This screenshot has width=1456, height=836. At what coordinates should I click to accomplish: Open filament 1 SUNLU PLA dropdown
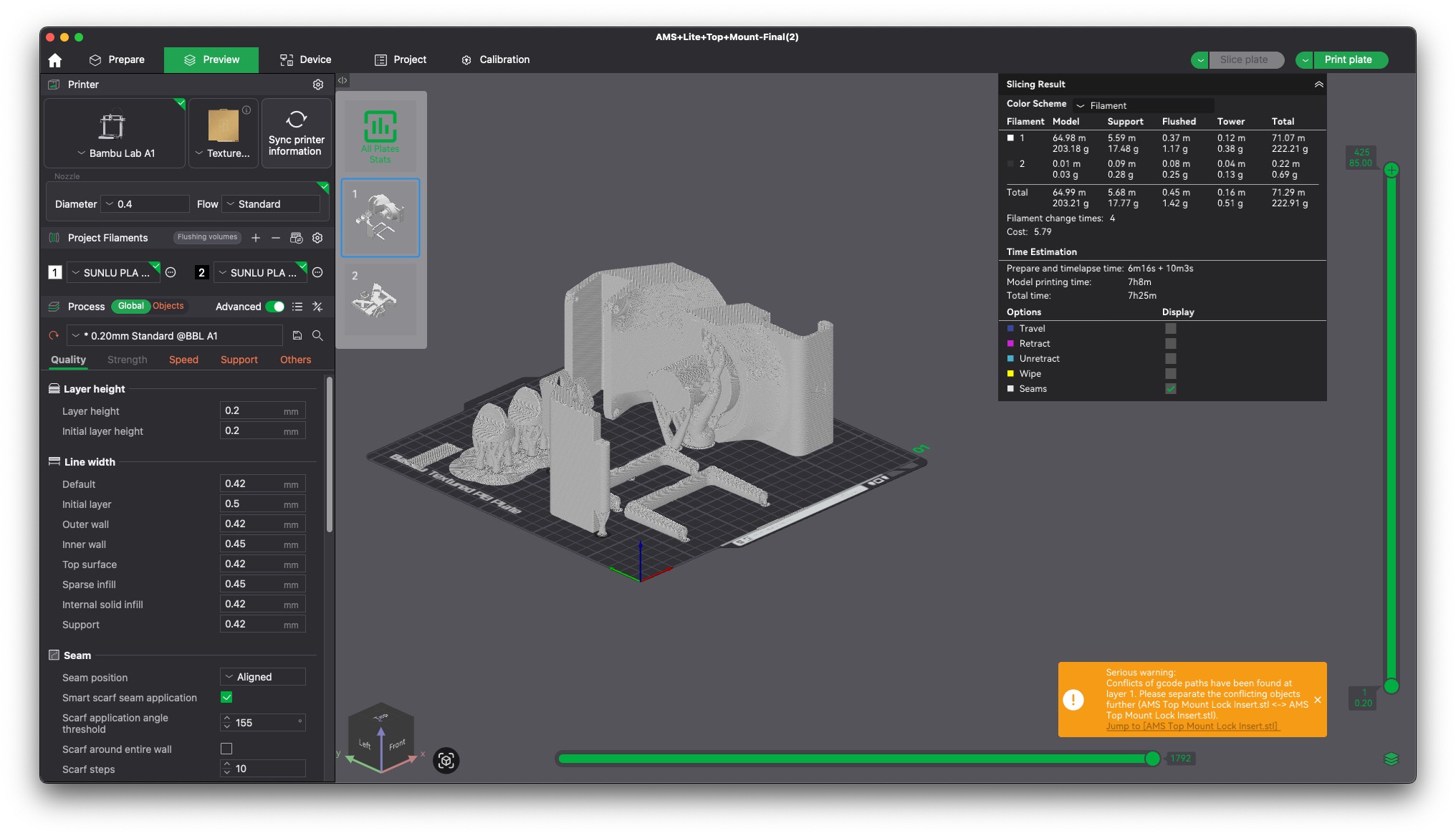[x=113, y=272]
